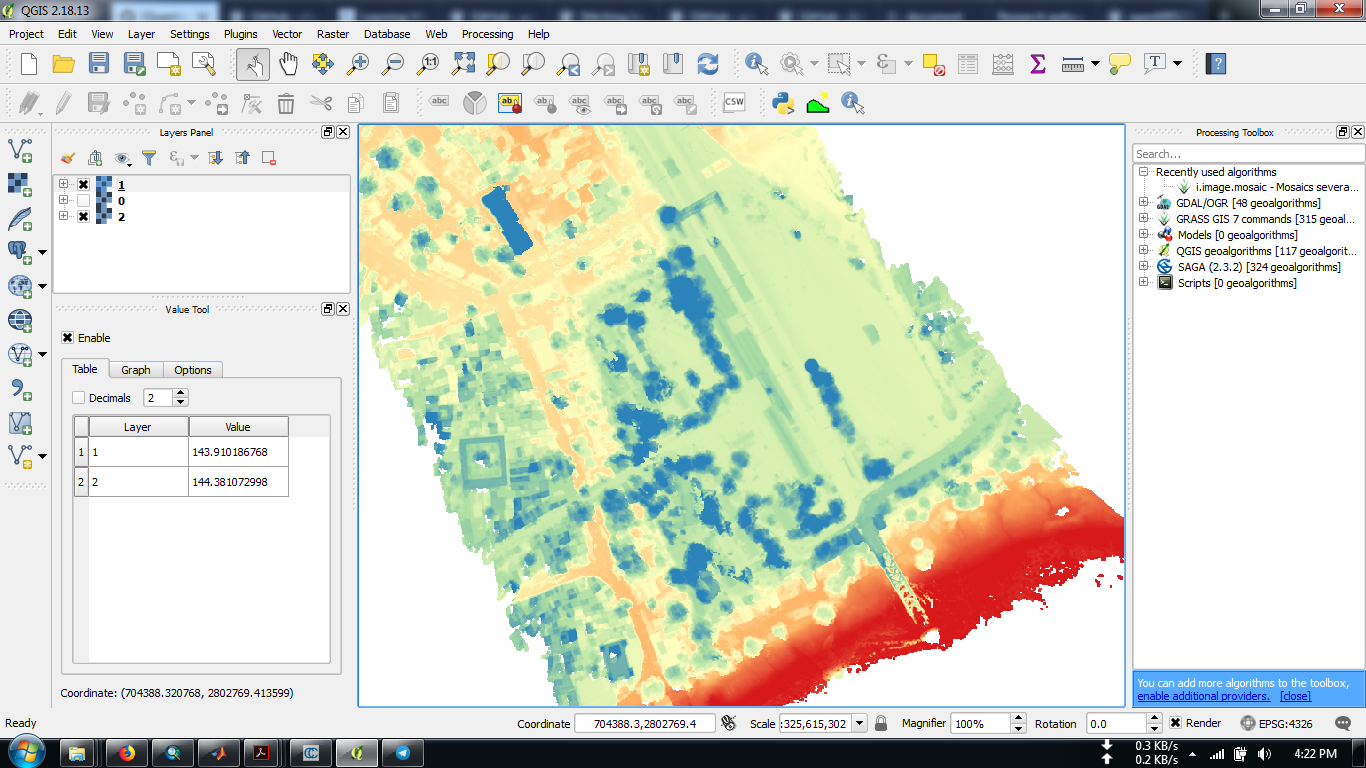Switch to the Graph tab

tap(136, 370)
